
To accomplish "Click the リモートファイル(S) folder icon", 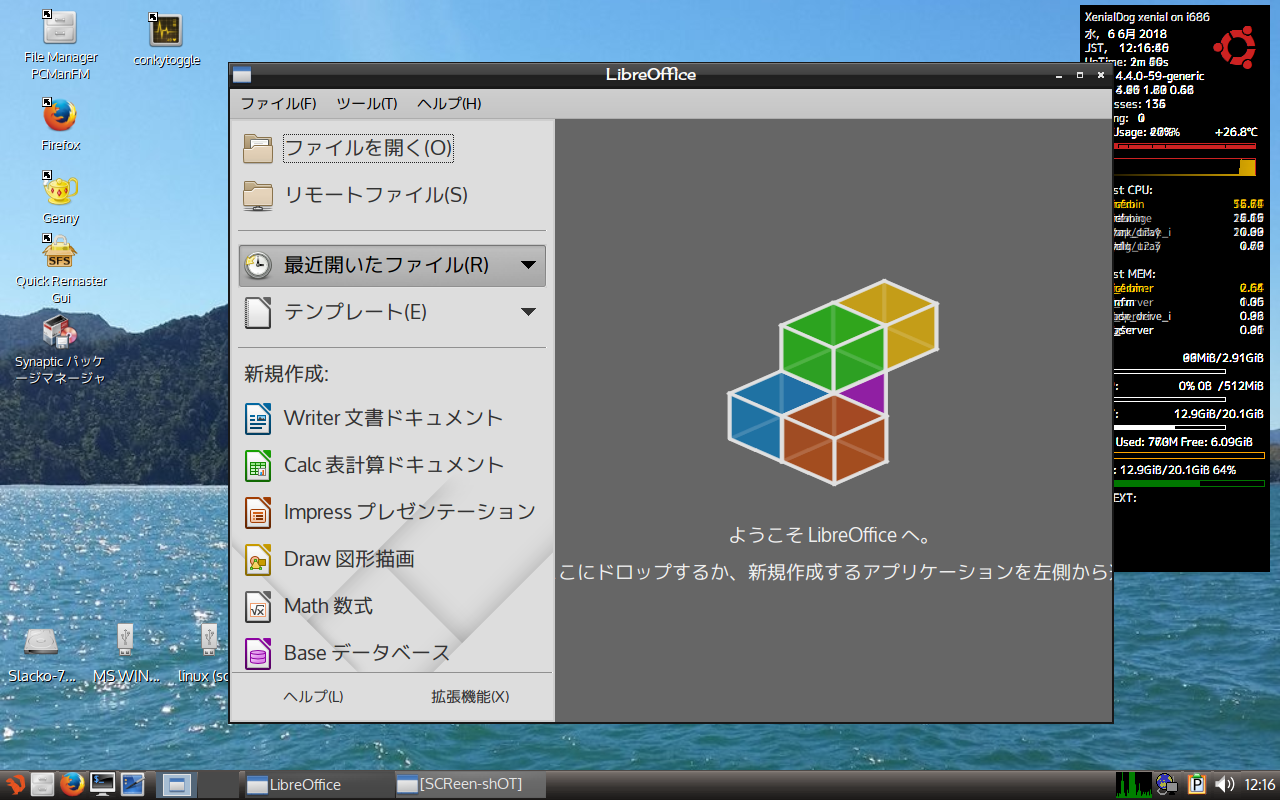I will 258,196.
